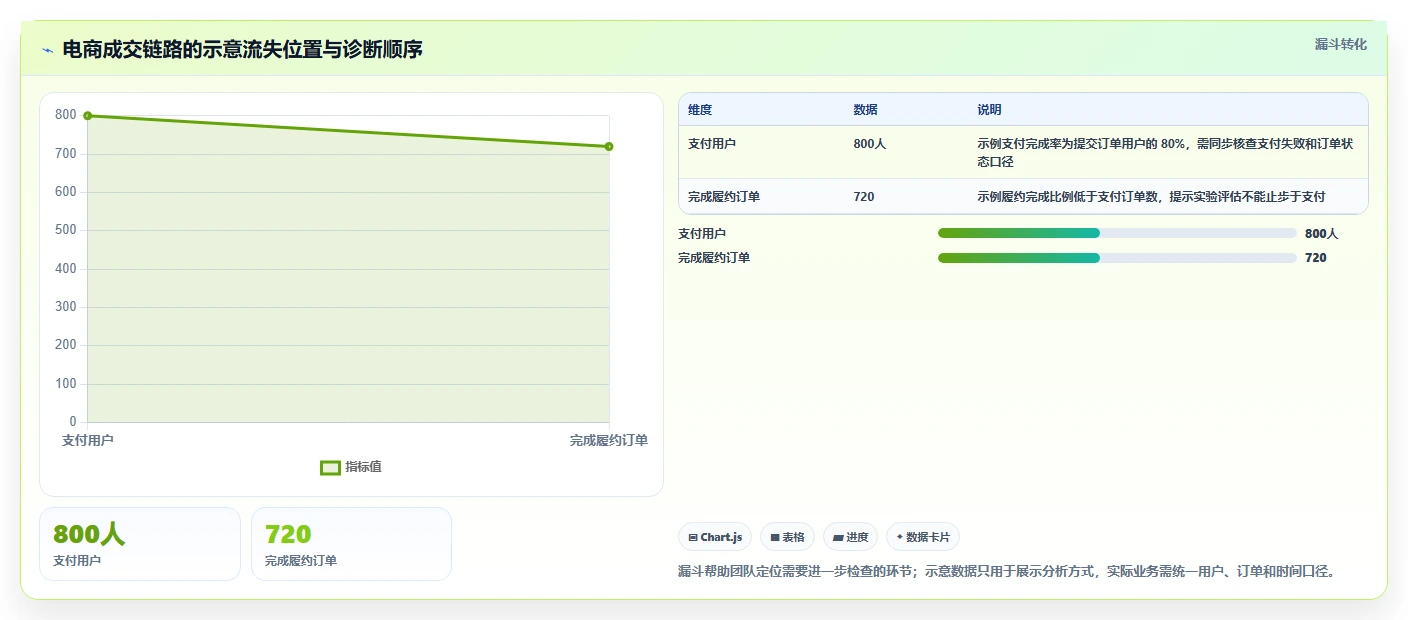Click the 支付用户 progress bar

click(x=1117, y=233)
